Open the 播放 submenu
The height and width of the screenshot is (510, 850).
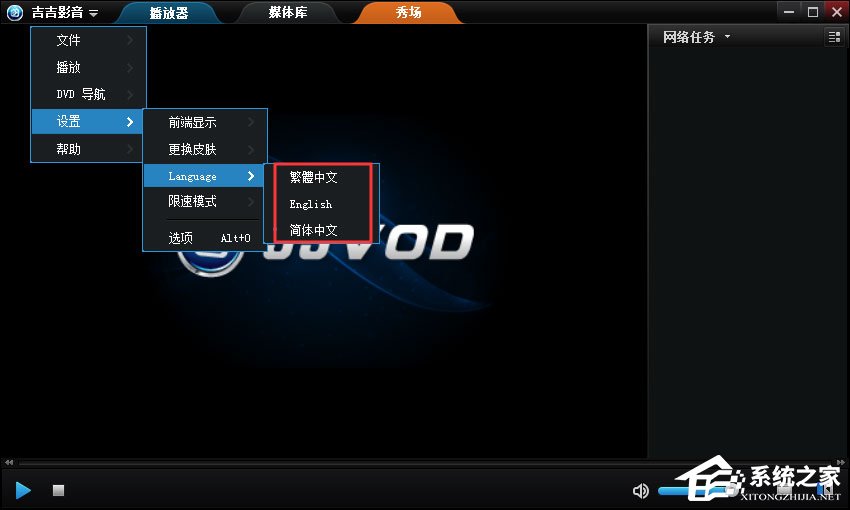point(88,67)
